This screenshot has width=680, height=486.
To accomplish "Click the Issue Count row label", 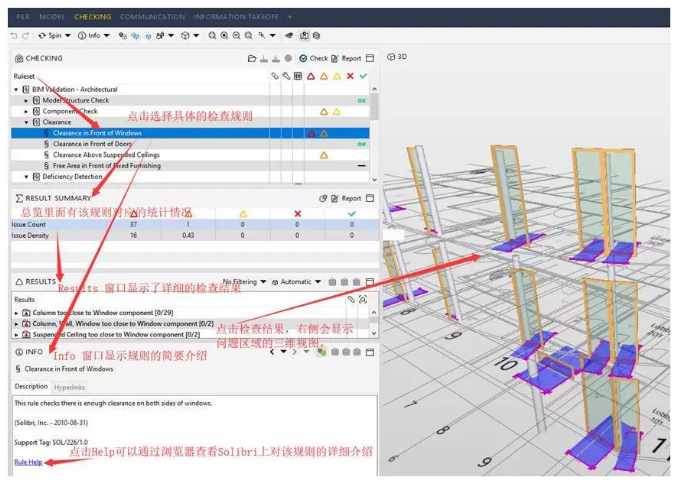I will pos(28,225).
